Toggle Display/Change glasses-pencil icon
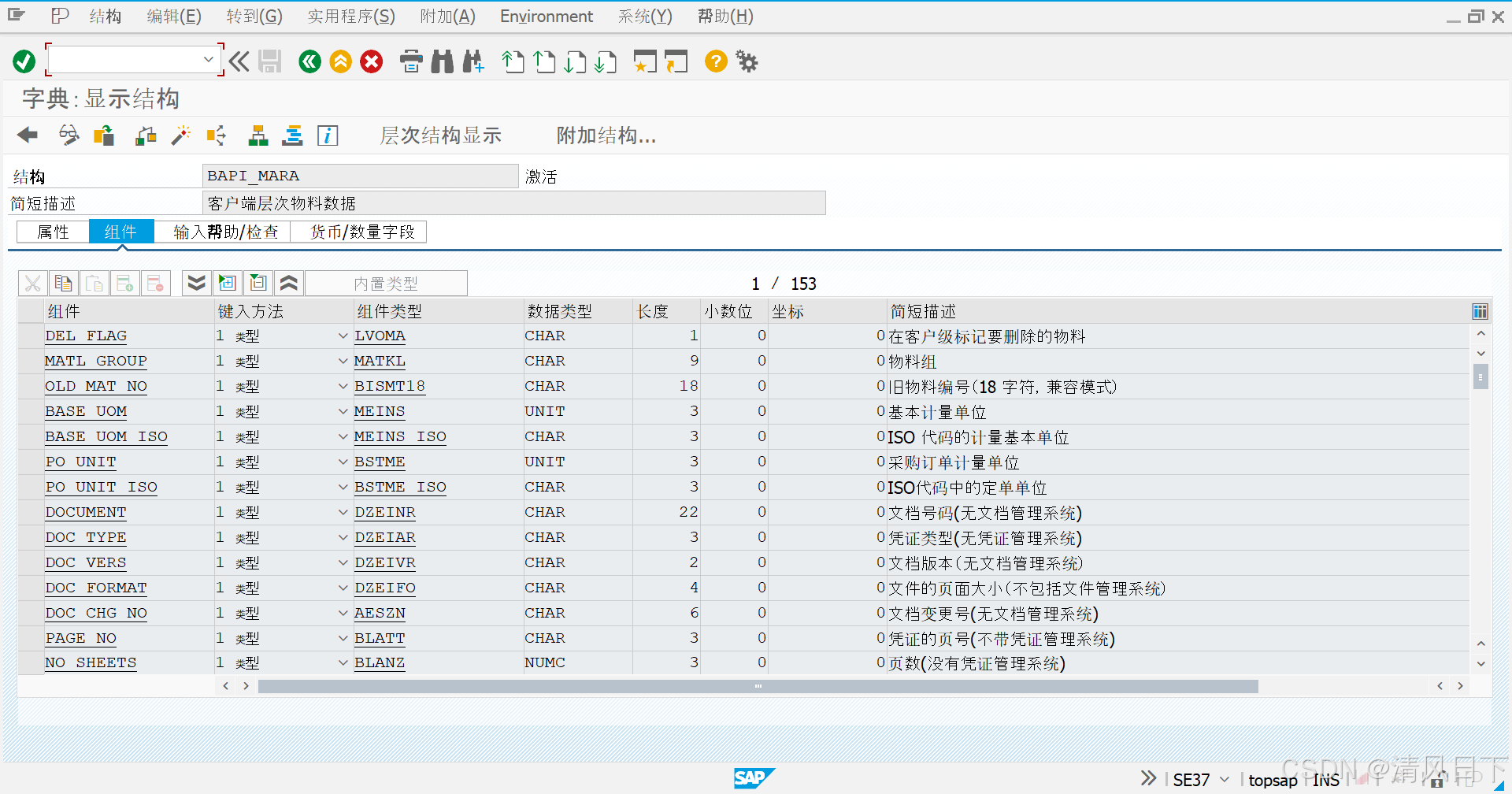Image resolution: width=1512 pixels, height=794 pixels. coord(69,135)
